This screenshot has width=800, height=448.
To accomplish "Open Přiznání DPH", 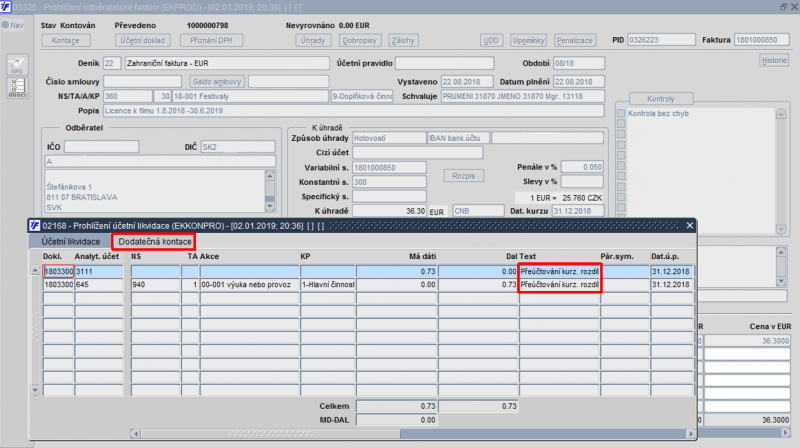I will click(x=211, y=40).
